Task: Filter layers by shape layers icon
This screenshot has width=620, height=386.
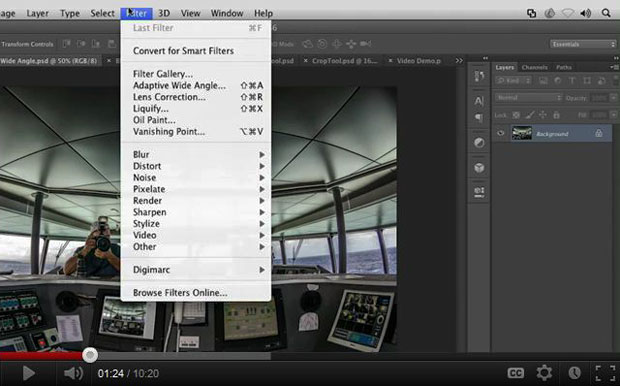Action: pos(587,81)
